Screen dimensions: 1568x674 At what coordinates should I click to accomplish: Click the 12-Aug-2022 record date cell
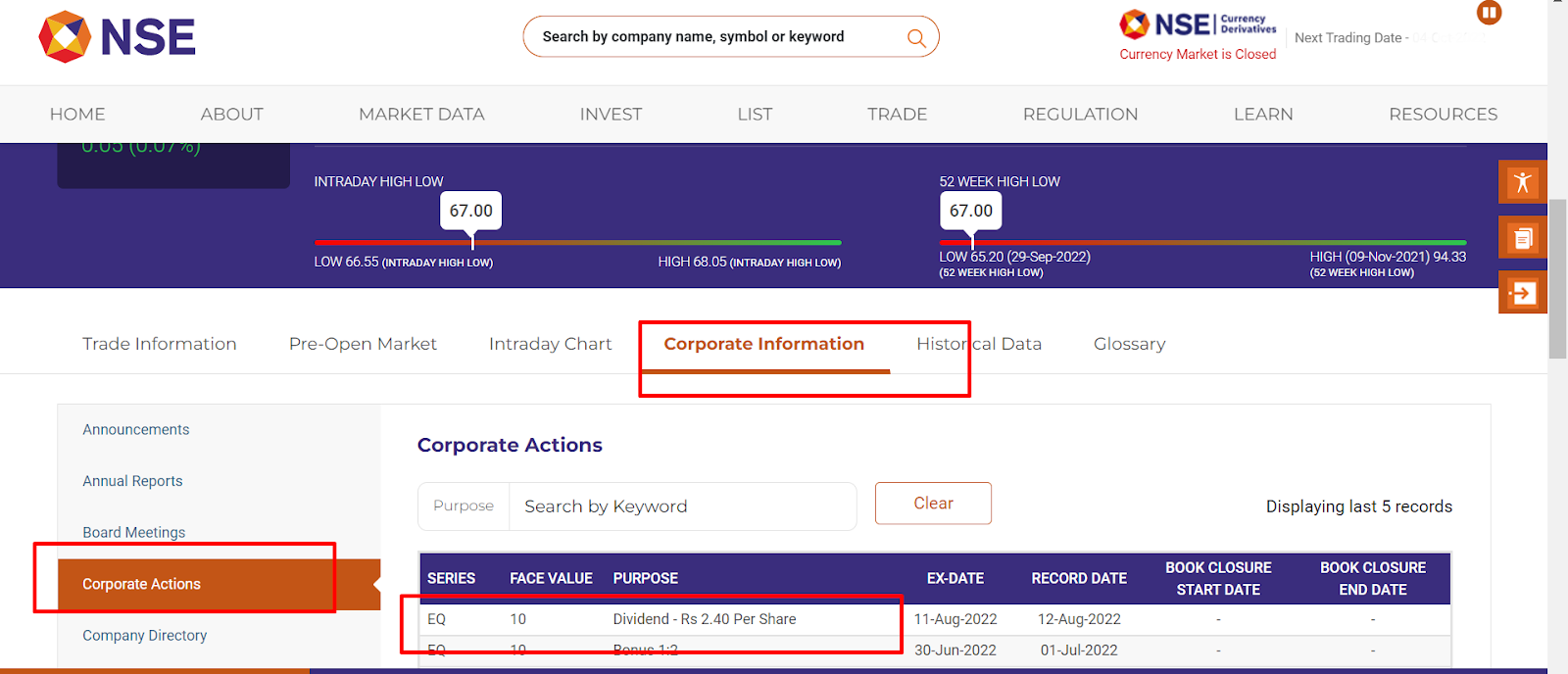click(x=1079, y=619)
